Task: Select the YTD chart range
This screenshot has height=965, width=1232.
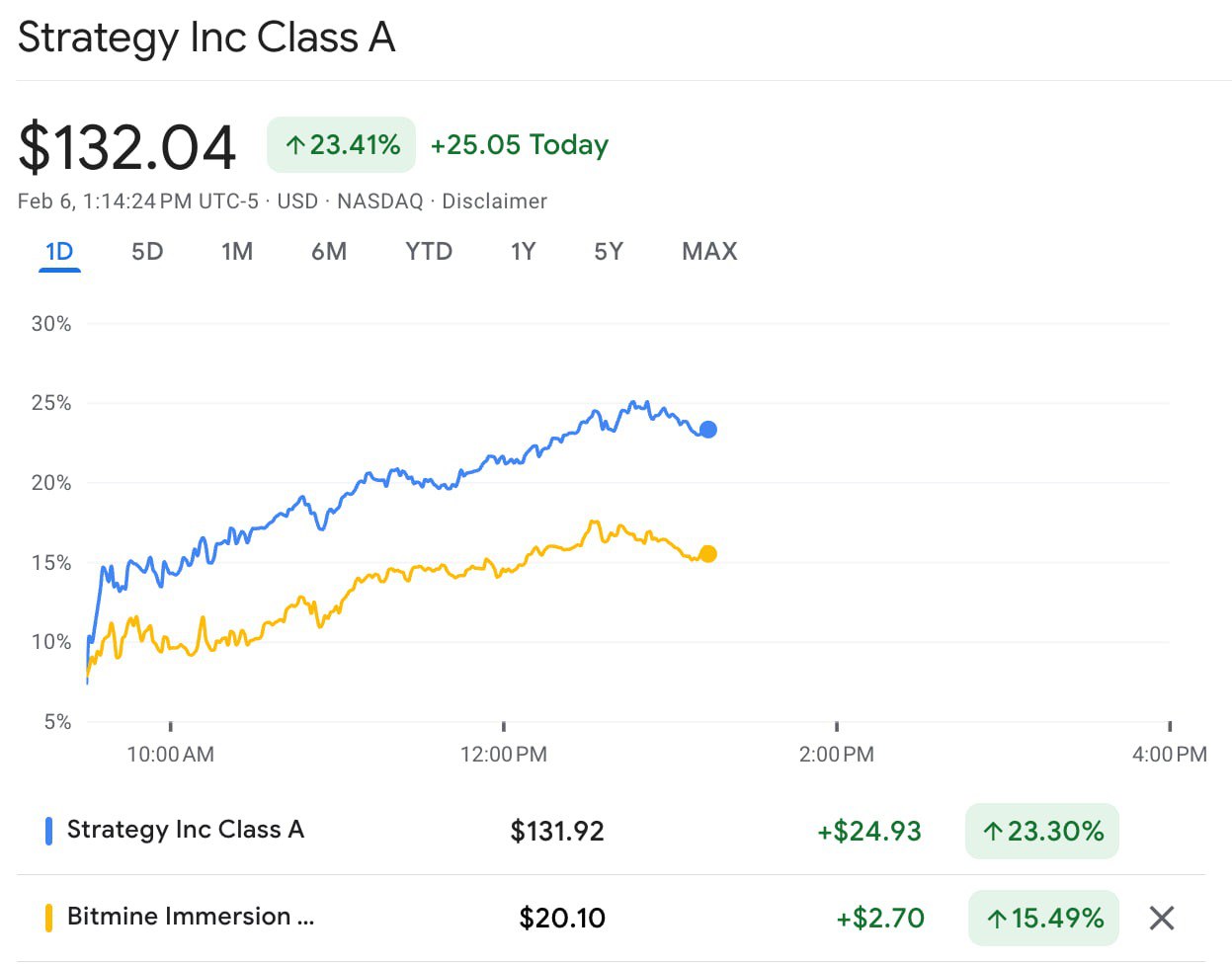Action: (x=429, y=252)
